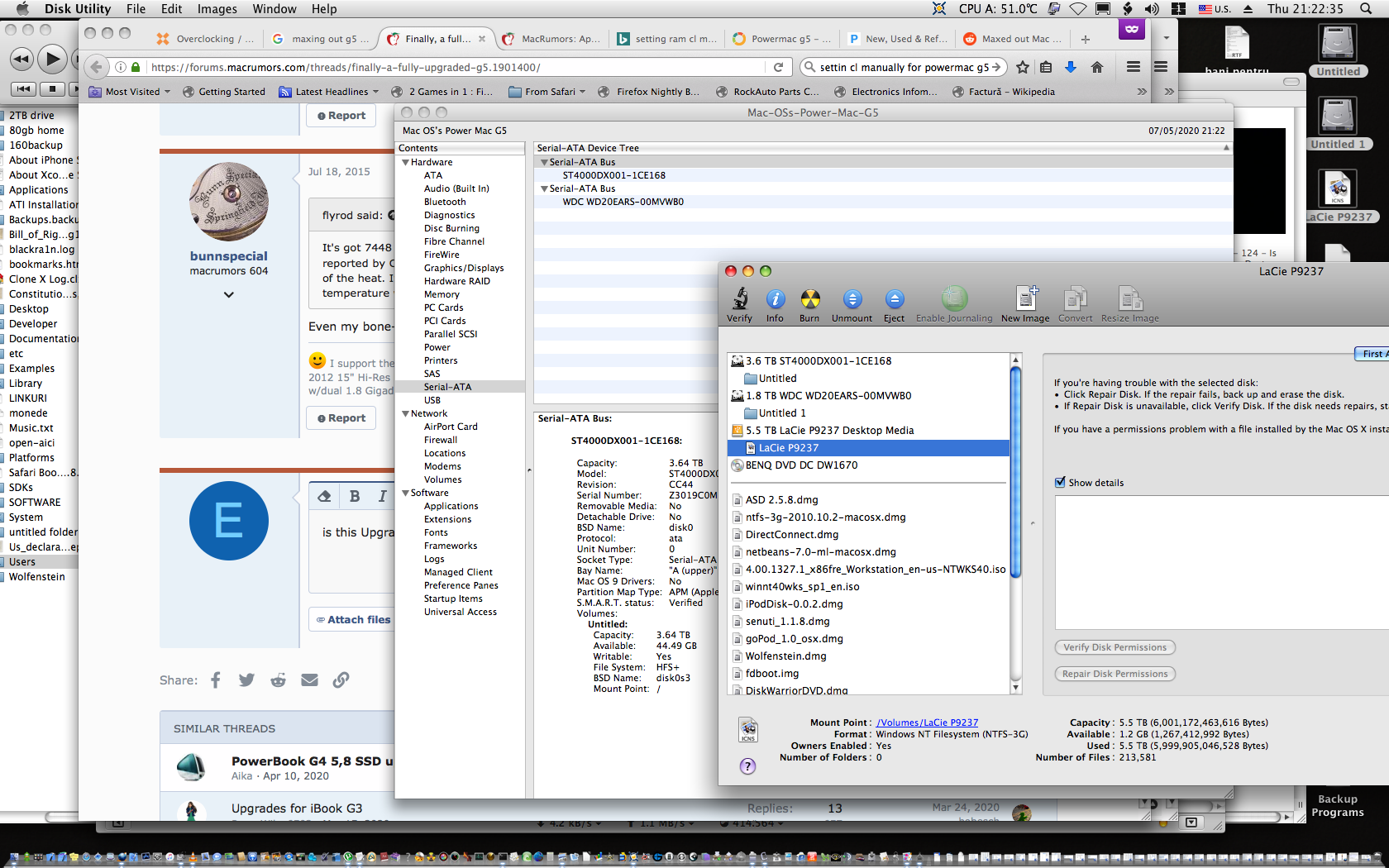
Task: Open the Window menu
Action: click(x=274, y=8)
